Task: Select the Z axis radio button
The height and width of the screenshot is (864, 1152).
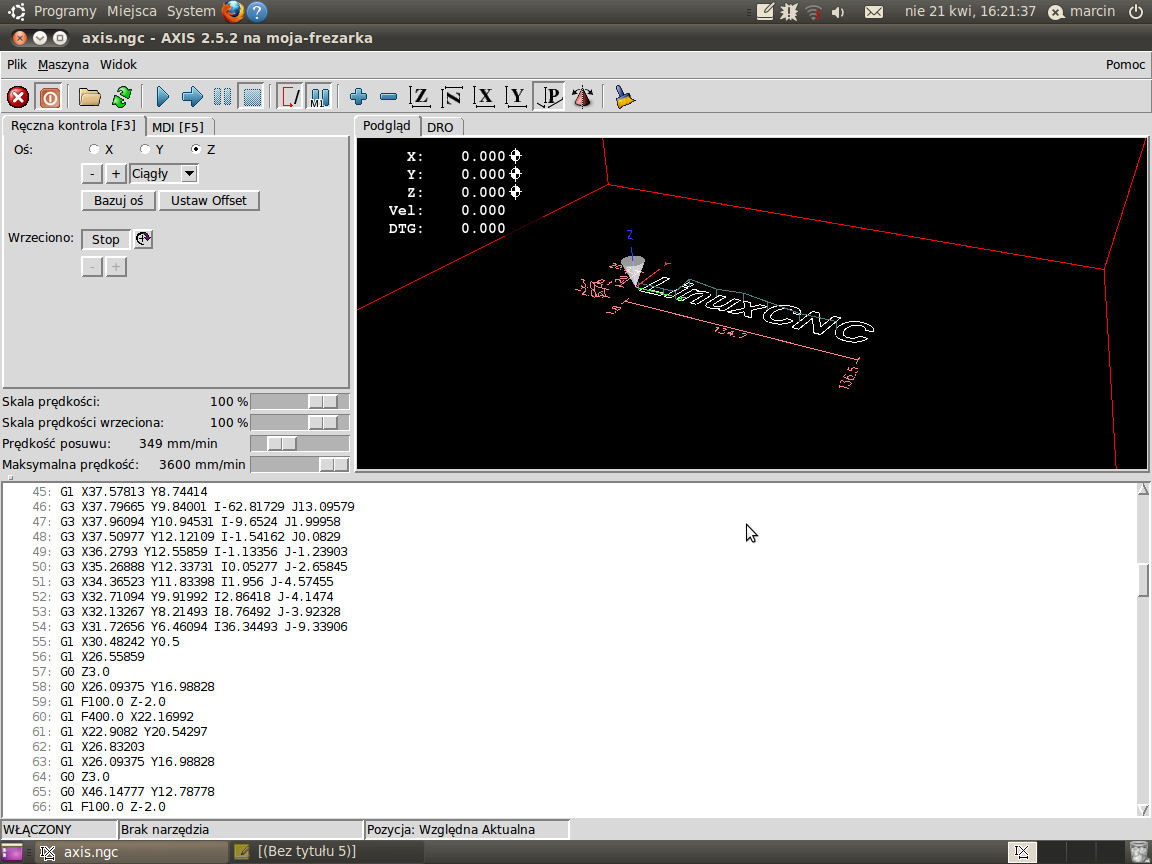Action: (x=195, y=149)
